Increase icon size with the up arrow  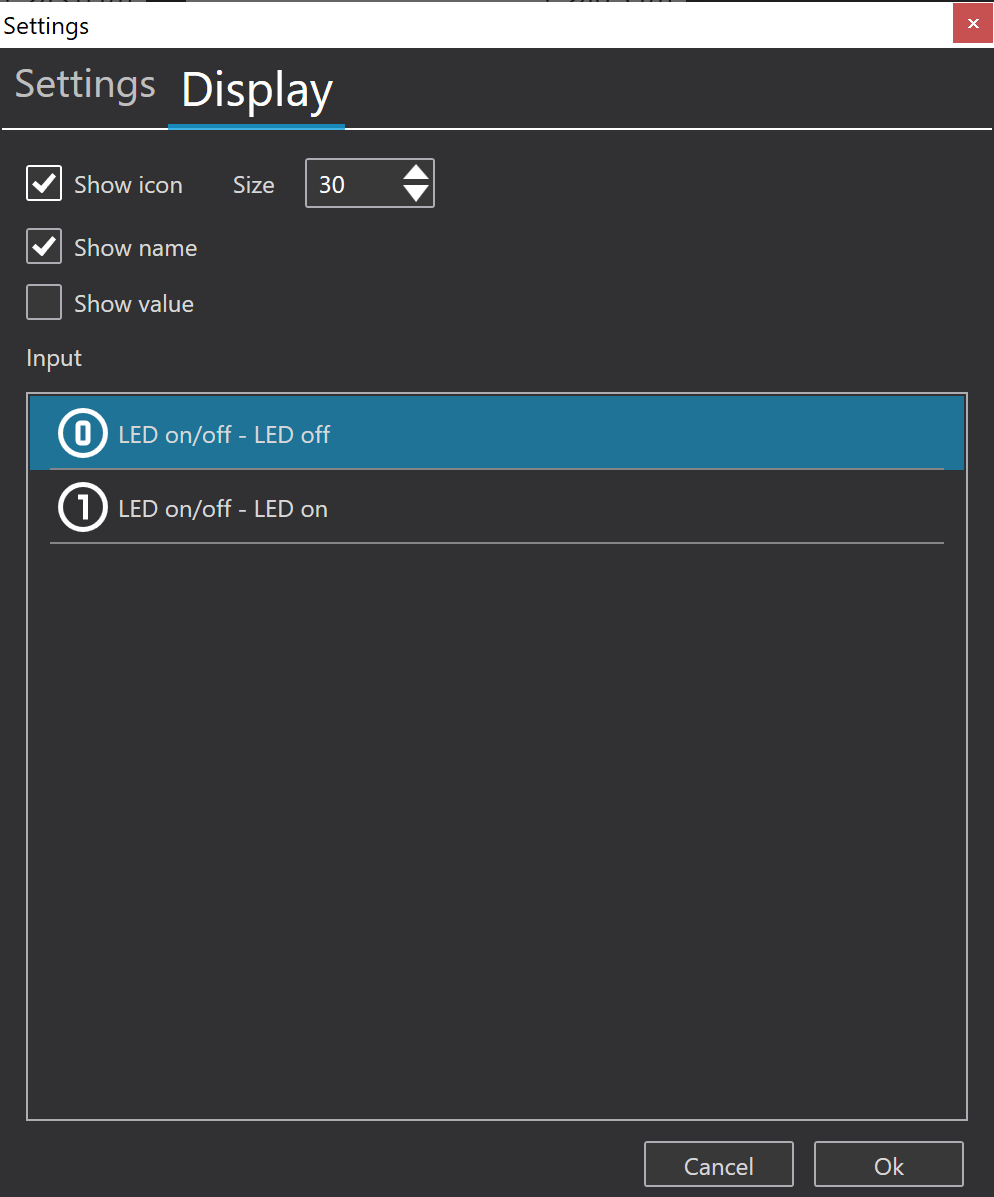coord(416,172)
